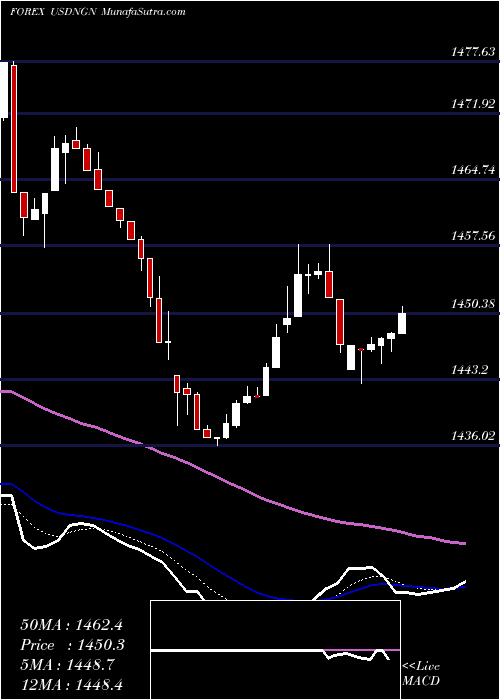Click the <<Live MACD label
The image size is (500, 700).
click(421, 674)
